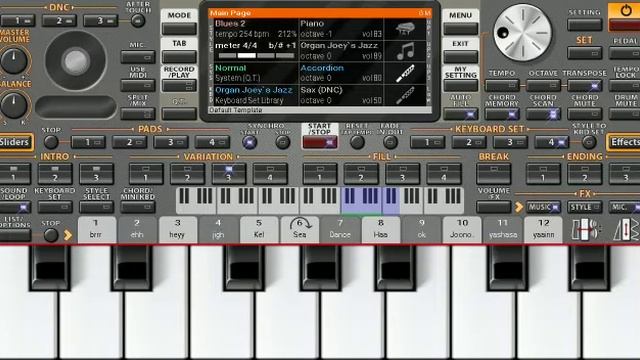Open the SETTING button

point(584,25)
